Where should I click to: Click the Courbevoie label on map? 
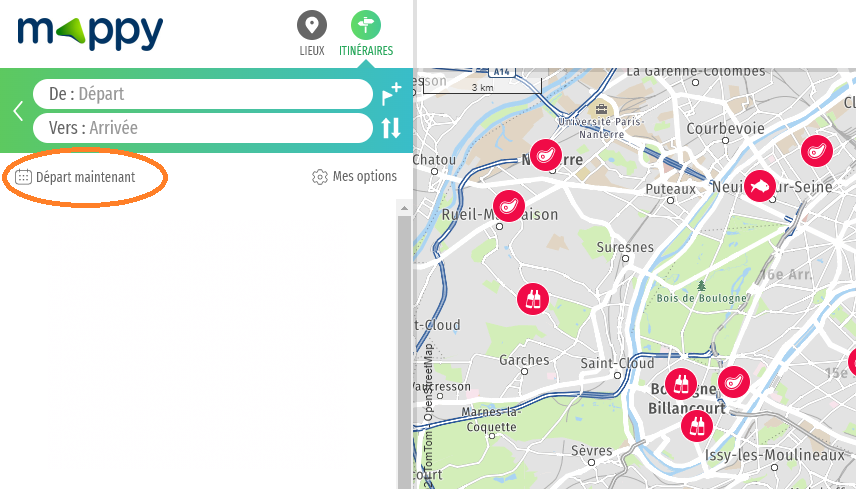tap(726, 129)
